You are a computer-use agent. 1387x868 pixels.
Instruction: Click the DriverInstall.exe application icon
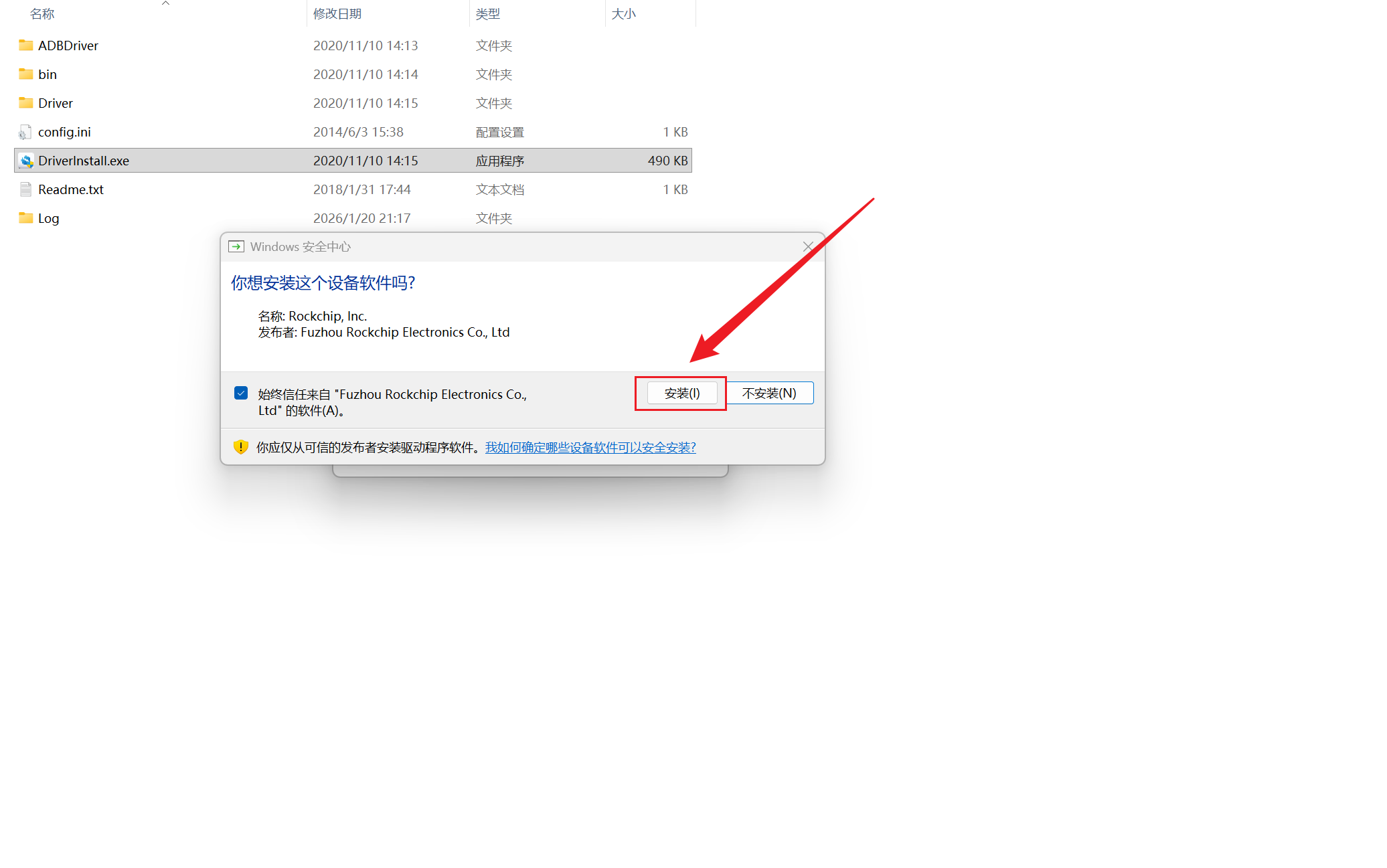point(25,161)
